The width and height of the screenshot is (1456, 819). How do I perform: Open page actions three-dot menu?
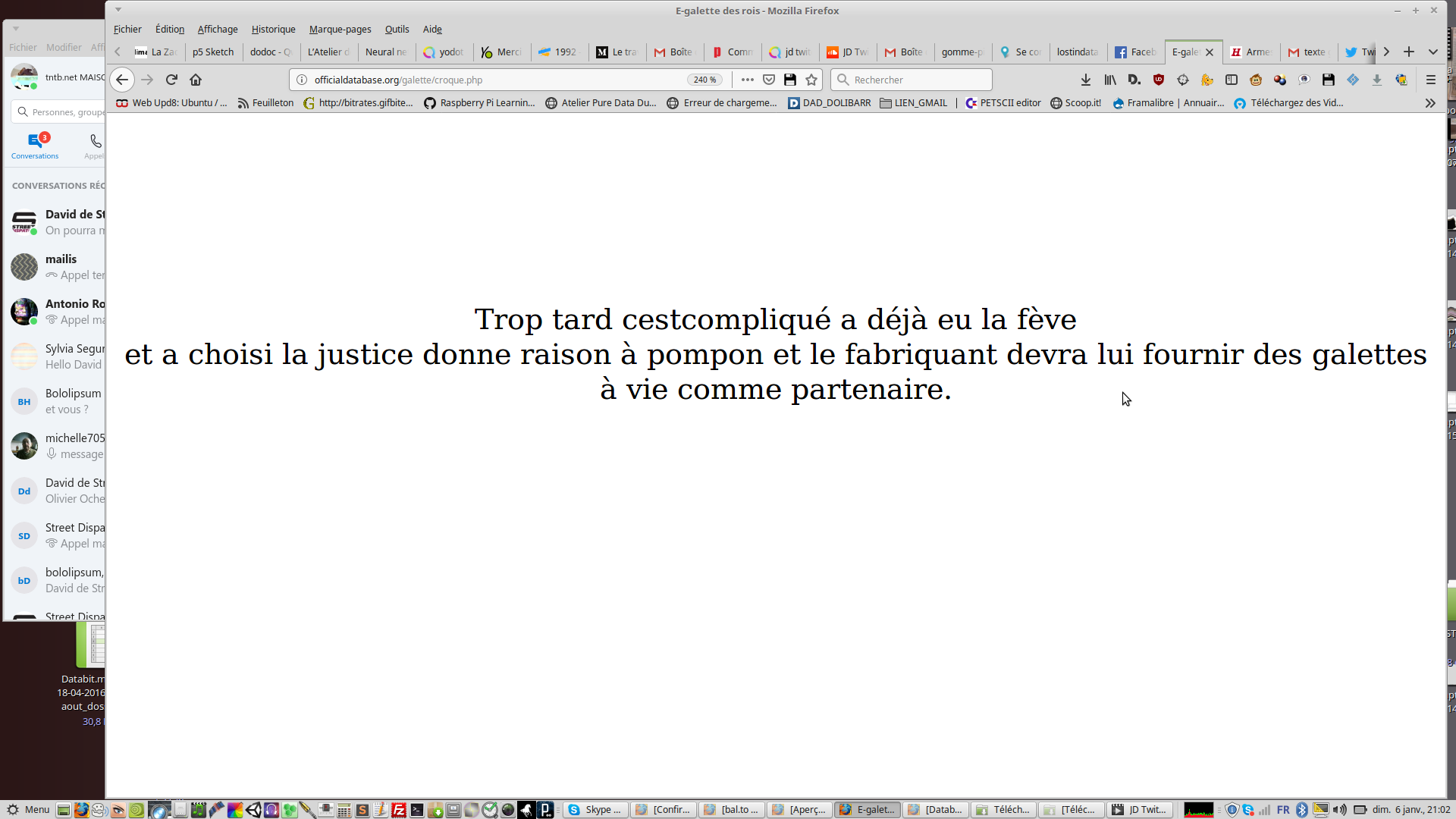748,80
